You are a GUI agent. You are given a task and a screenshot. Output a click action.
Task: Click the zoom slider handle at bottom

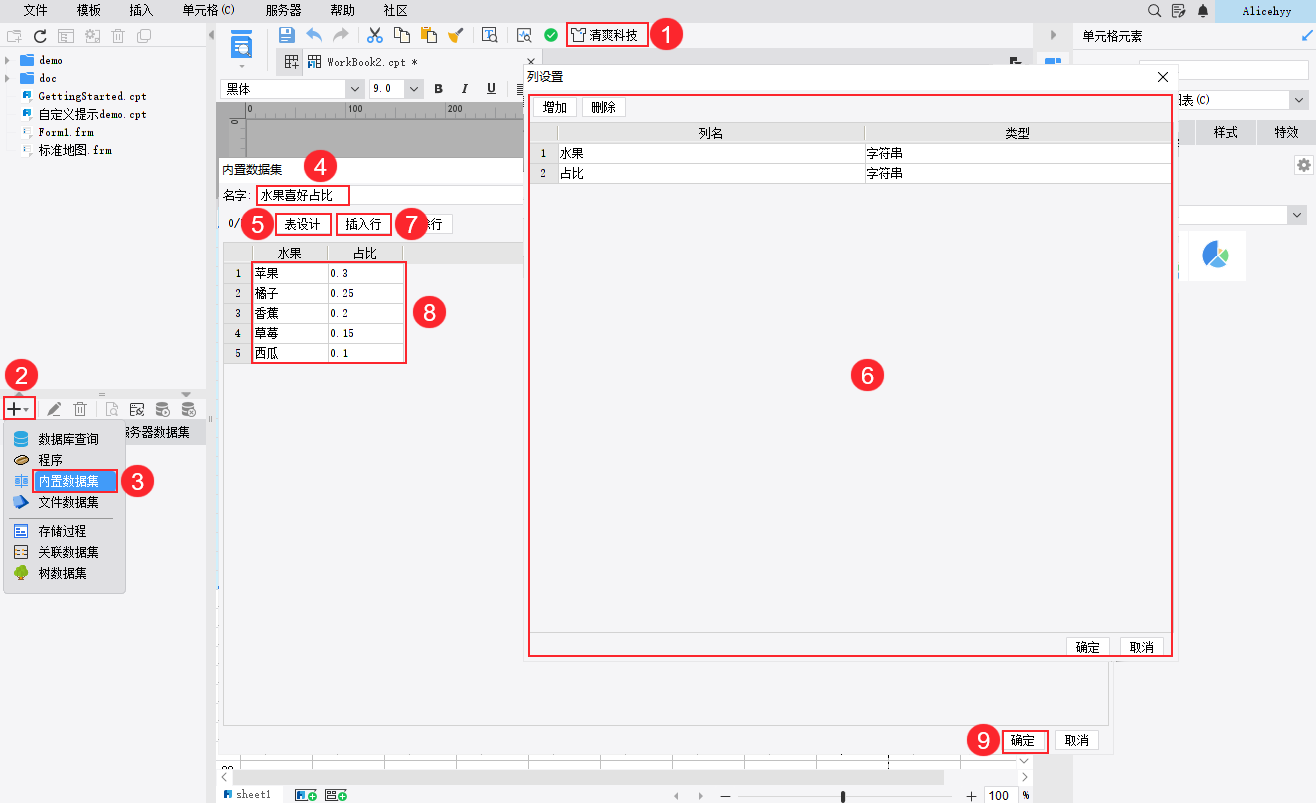[x=843, y=796]
